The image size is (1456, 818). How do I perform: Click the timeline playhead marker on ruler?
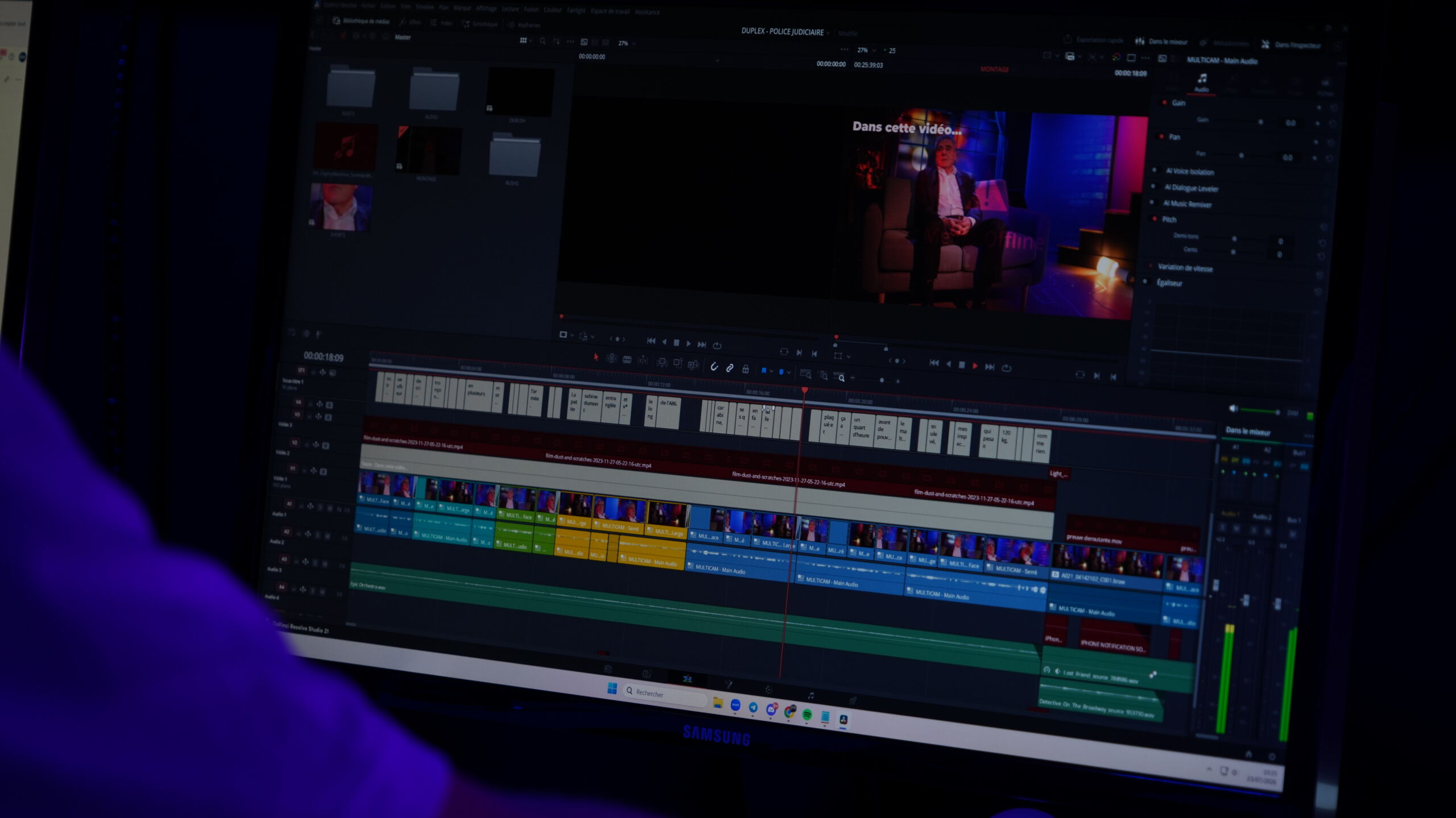click(x=804, y=390)
